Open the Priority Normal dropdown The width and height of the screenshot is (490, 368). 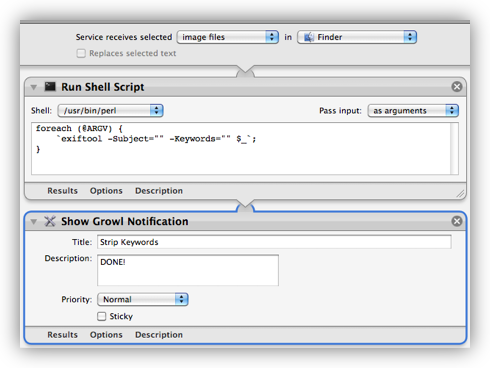(x=143, y=299)
